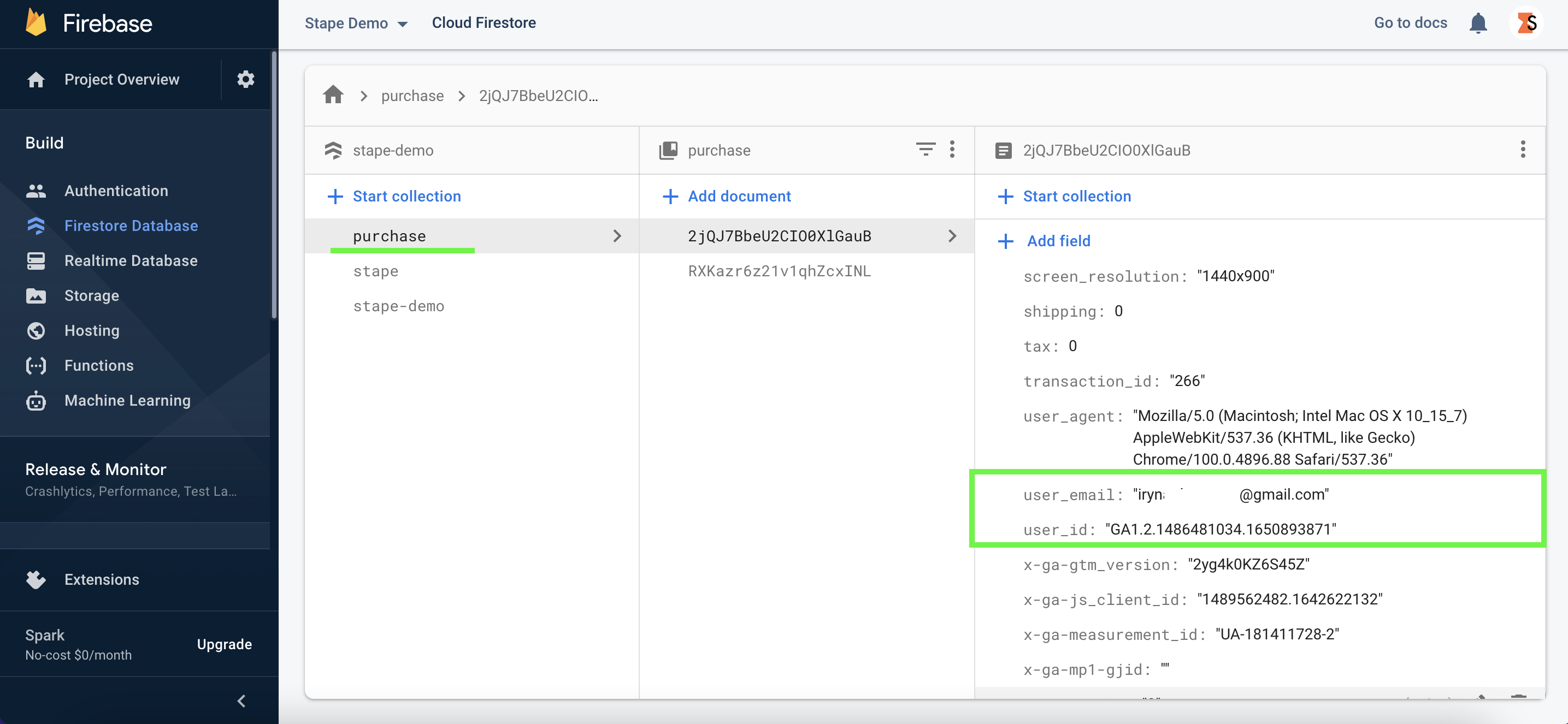The width and height of the screenshot is (1568, 724).
Task: Switch to the Cloud Firestore tab
Action: [x=484, y=22]
